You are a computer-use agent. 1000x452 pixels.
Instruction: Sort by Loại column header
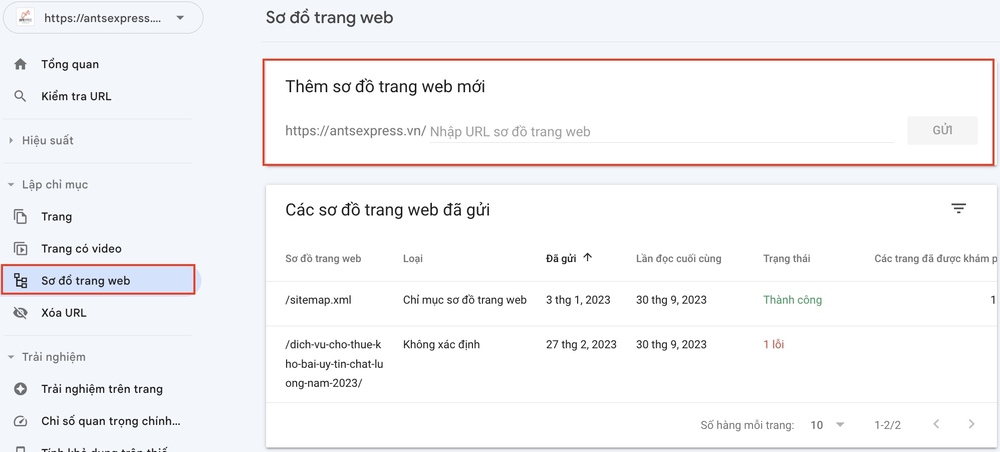pos(413,258)
